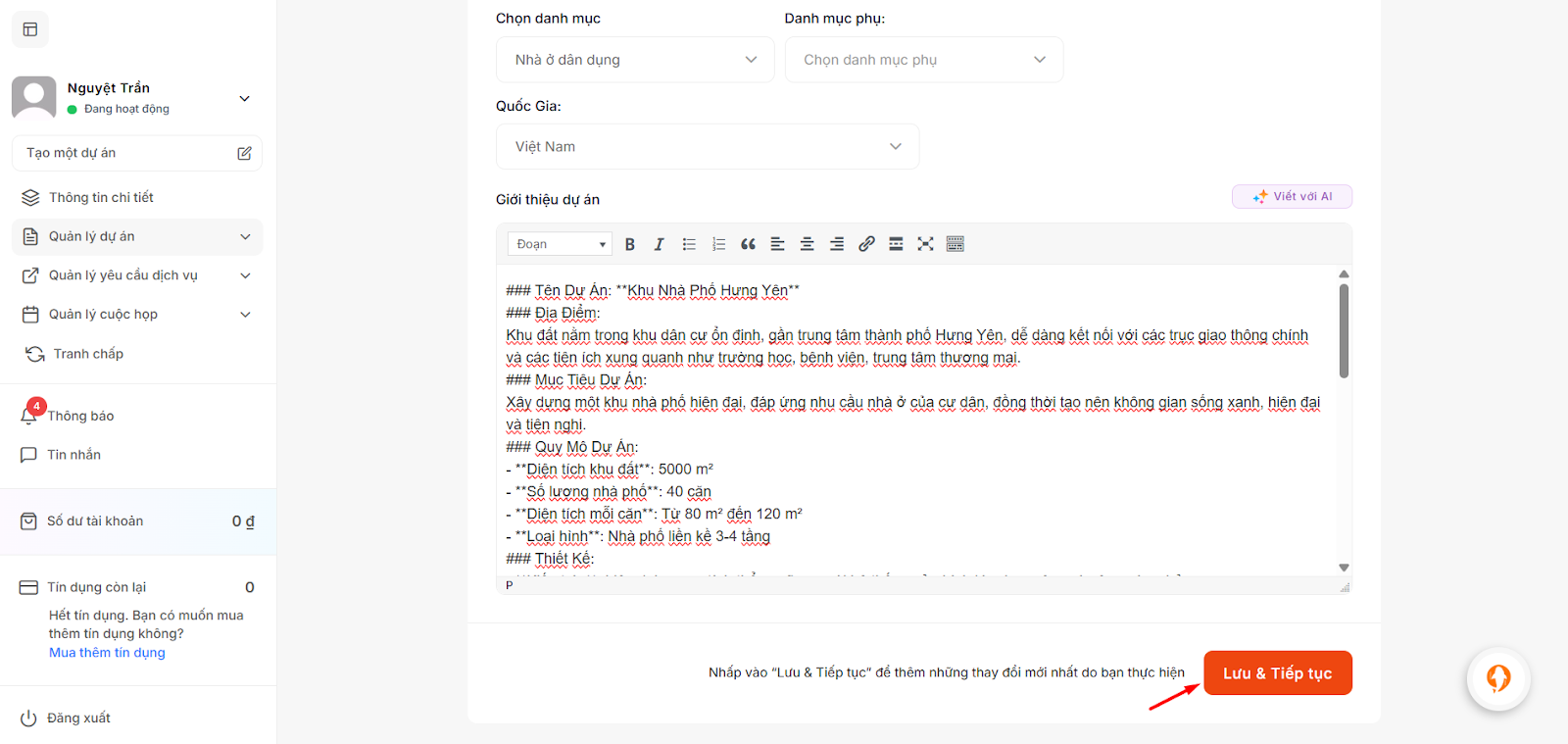
Task: Click the insert link icon
Action: click(866, 244)
